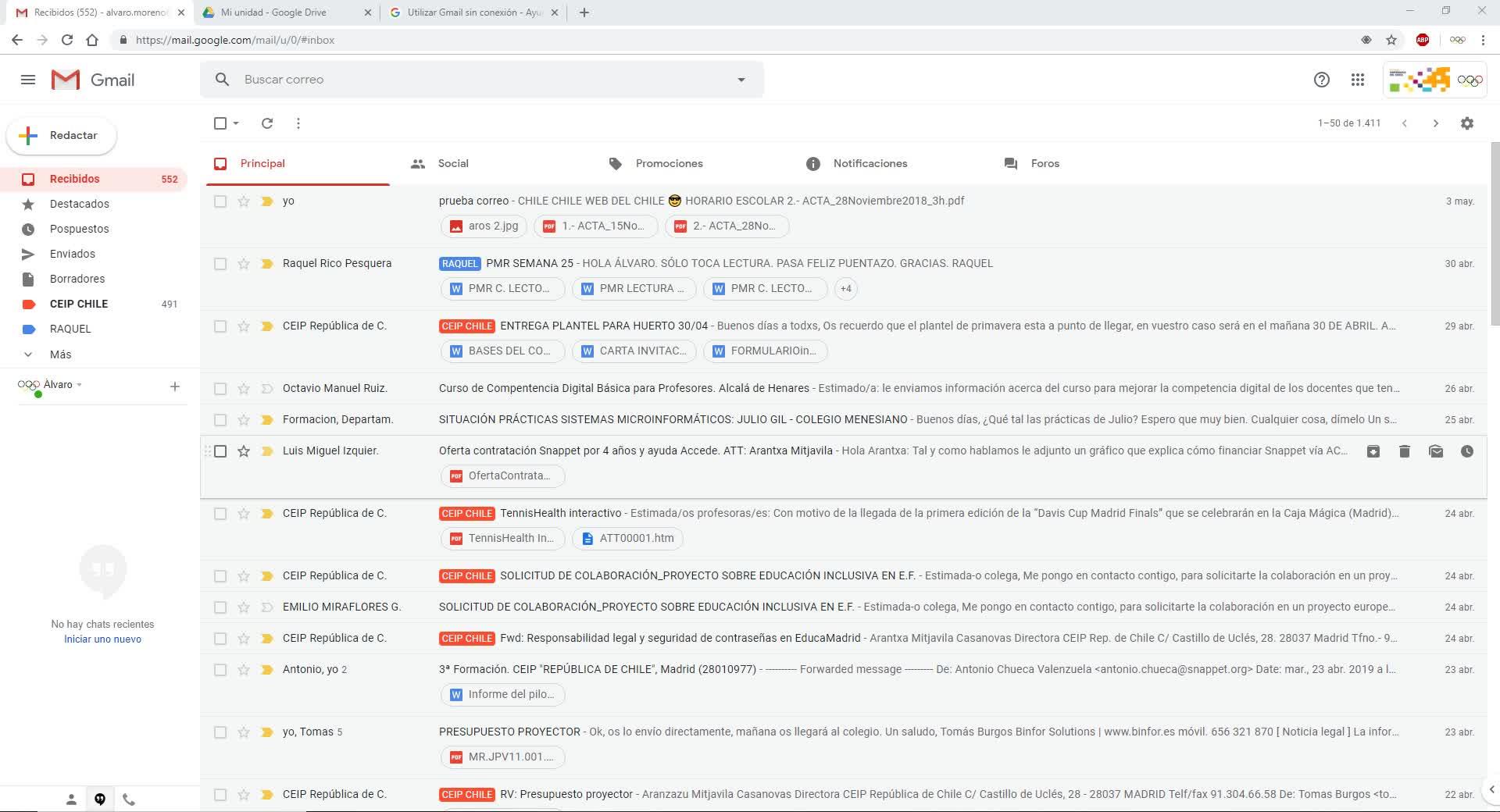Screen dimensions: 1500x812
Task: Open the more options three-dot toolbar menu
Action: pos(298,123)
